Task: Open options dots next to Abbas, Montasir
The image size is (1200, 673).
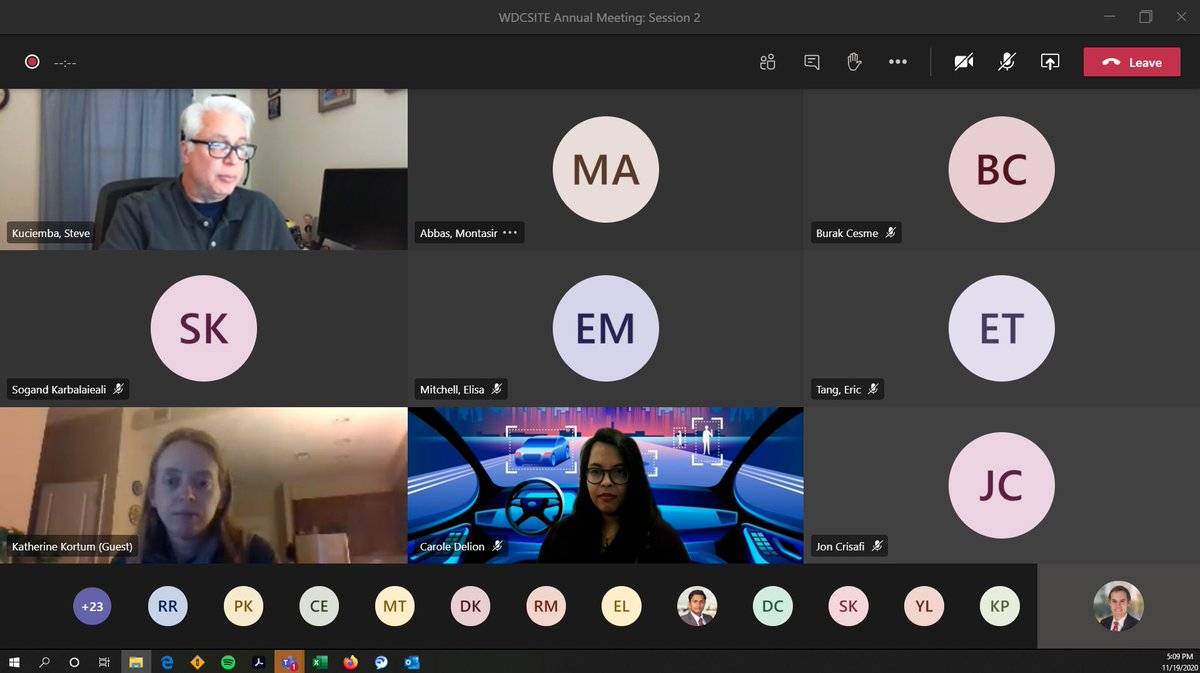Action: (x=511, y=233)
